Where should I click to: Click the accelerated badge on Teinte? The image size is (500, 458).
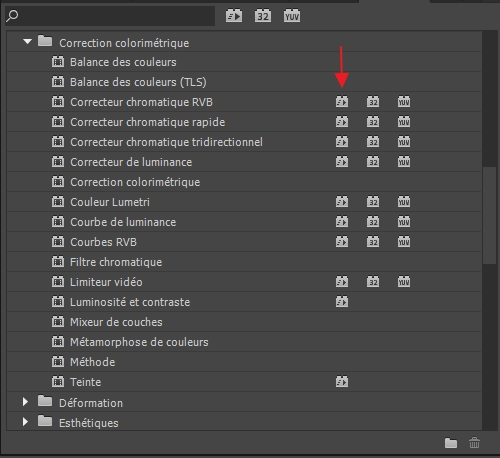click(x=342, y=382)
